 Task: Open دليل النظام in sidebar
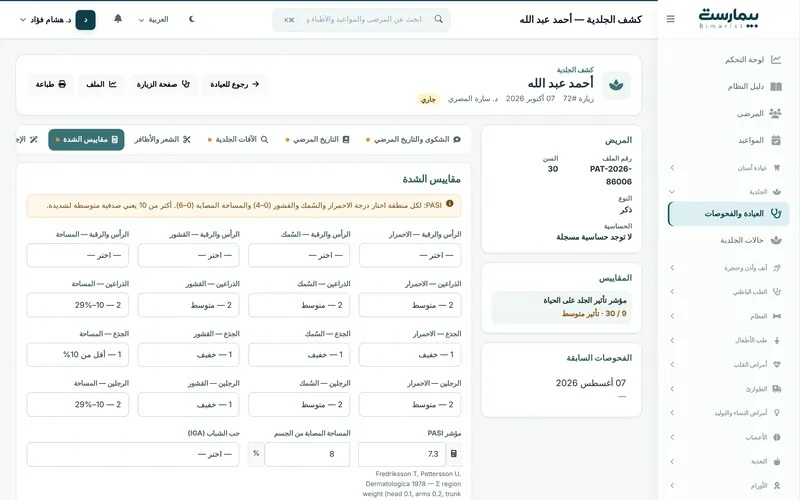[729, 86]
